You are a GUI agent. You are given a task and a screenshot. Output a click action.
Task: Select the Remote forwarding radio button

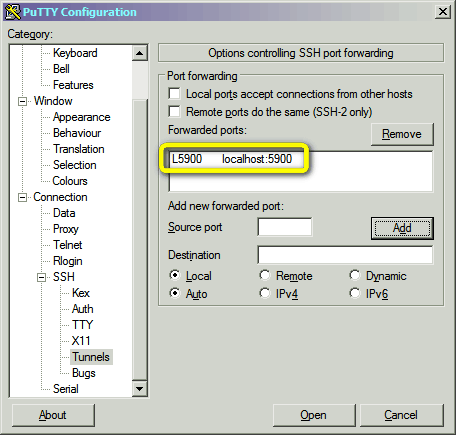click(x=265, y=275)
